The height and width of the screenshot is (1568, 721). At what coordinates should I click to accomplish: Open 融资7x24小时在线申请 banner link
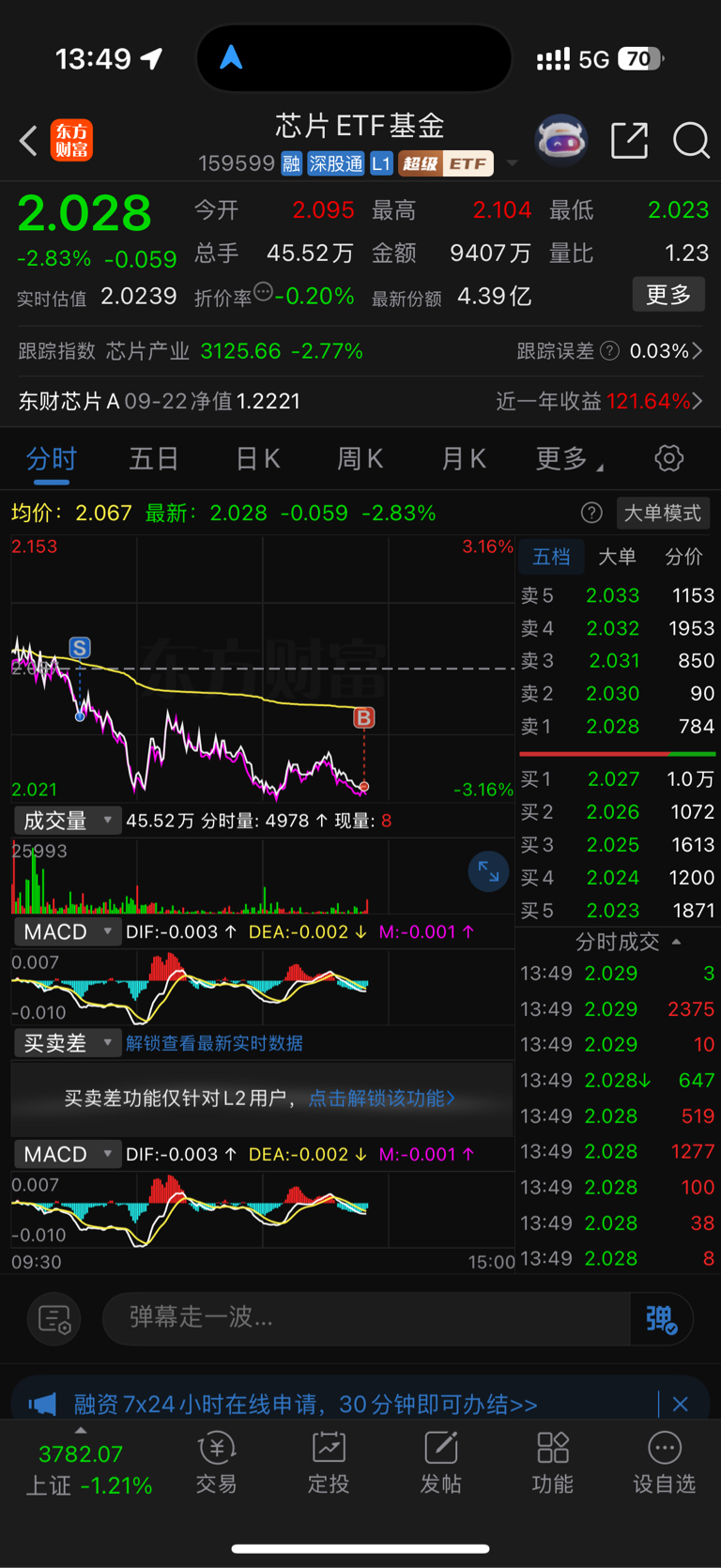tap(306, 1405)
